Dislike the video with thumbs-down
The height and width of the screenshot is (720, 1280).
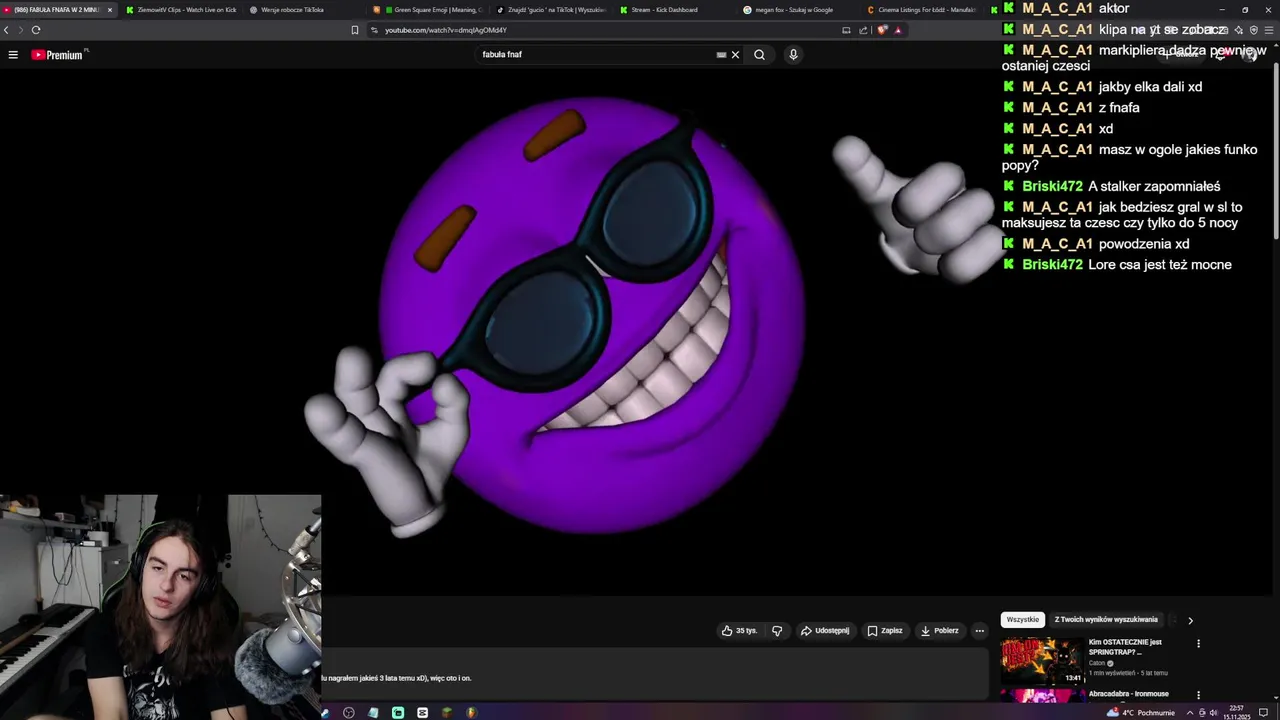point(777,631)
